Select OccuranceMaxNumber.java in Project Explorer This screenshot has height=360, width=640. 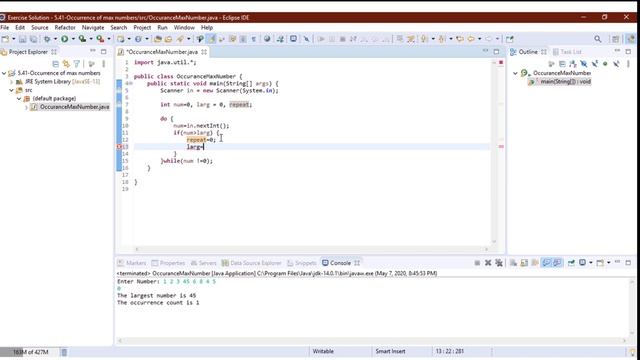(x=70, y=107)
